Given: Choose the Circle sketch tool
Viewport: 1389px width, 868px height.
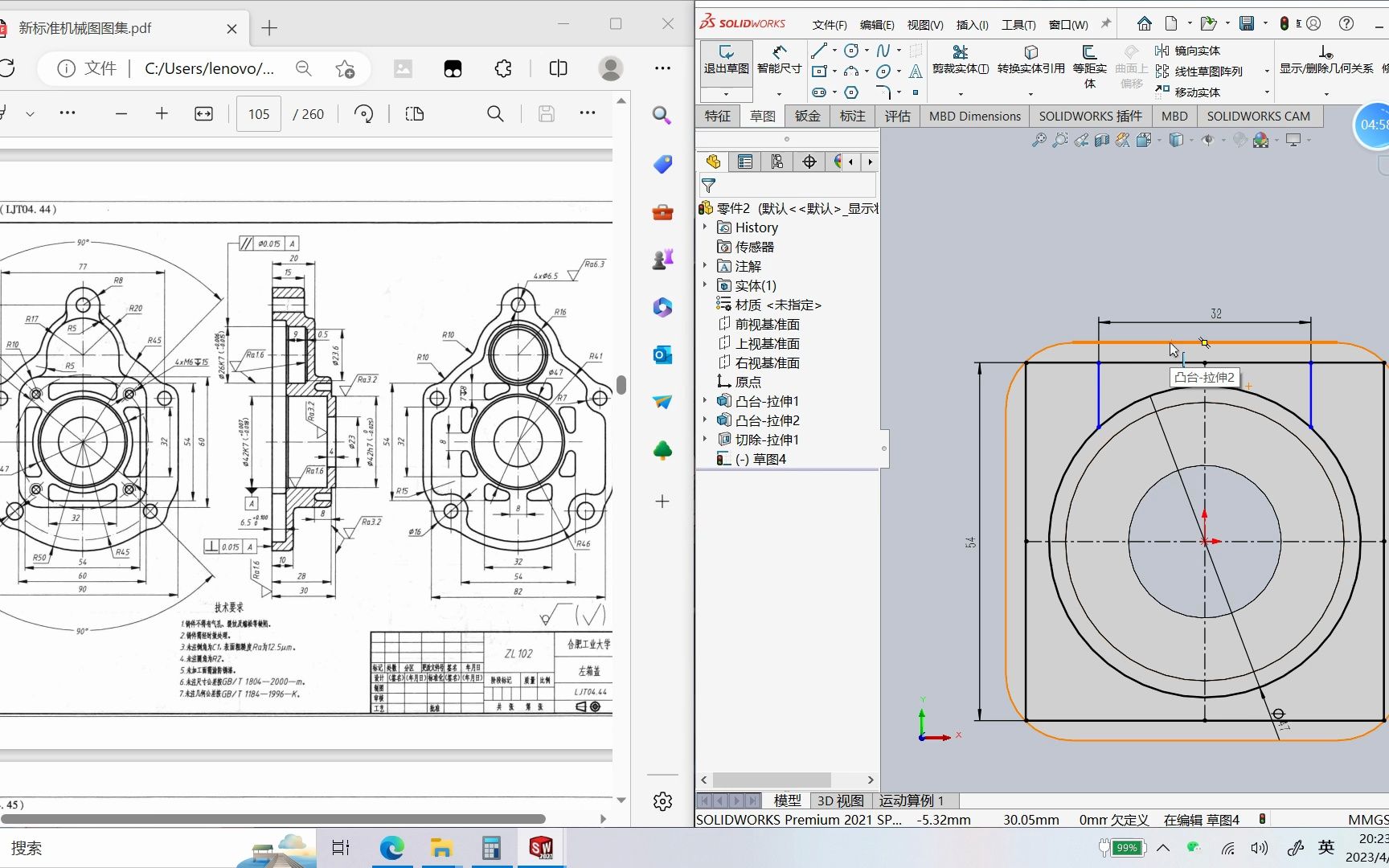Looking at the screenshot, I should point(851,51).
